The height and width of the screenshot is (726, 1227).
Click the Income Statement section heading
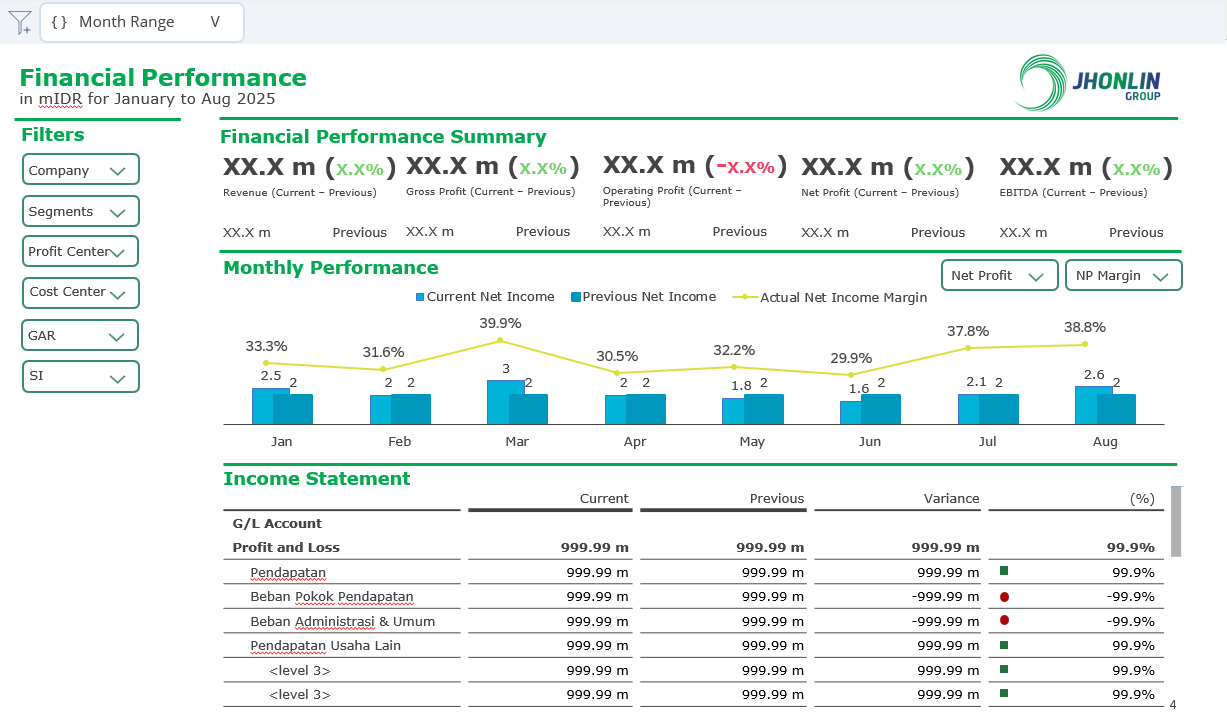click(317, 478)
